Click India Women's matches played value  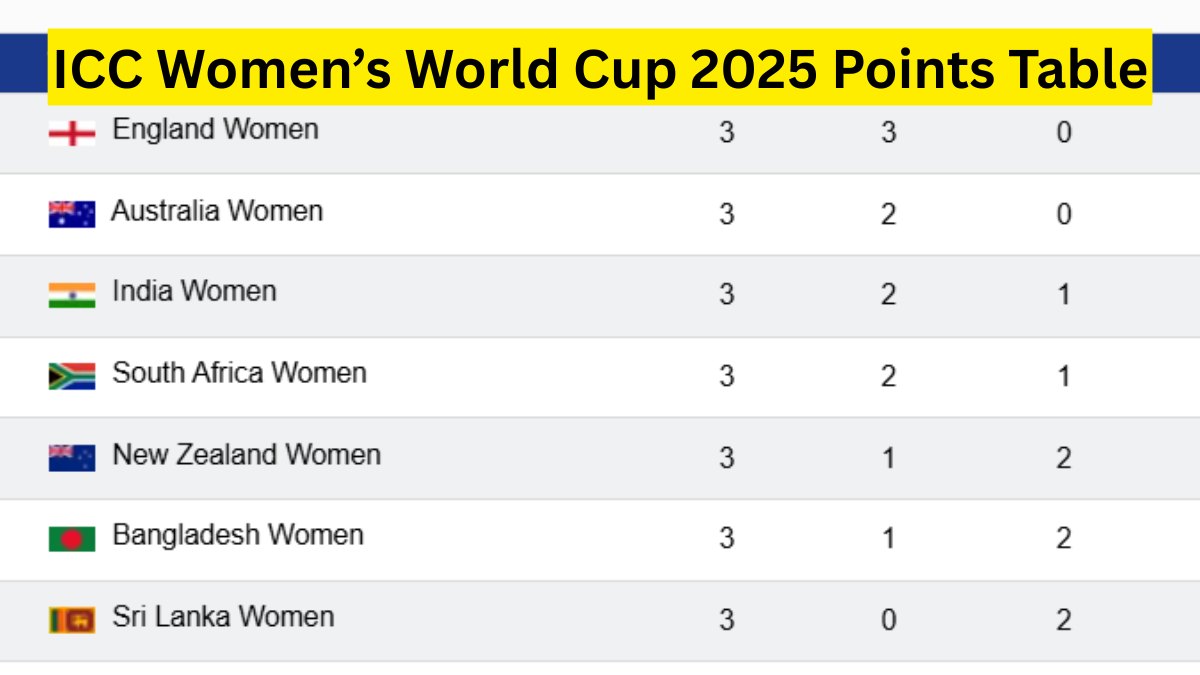727,295
